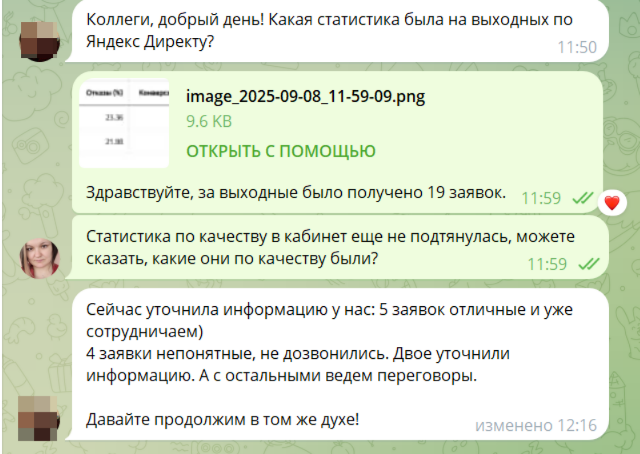The height and width of the screenshot is (454, 640).
Task: Click 11:59 timestamp on the file message
Action: point(541,198)
